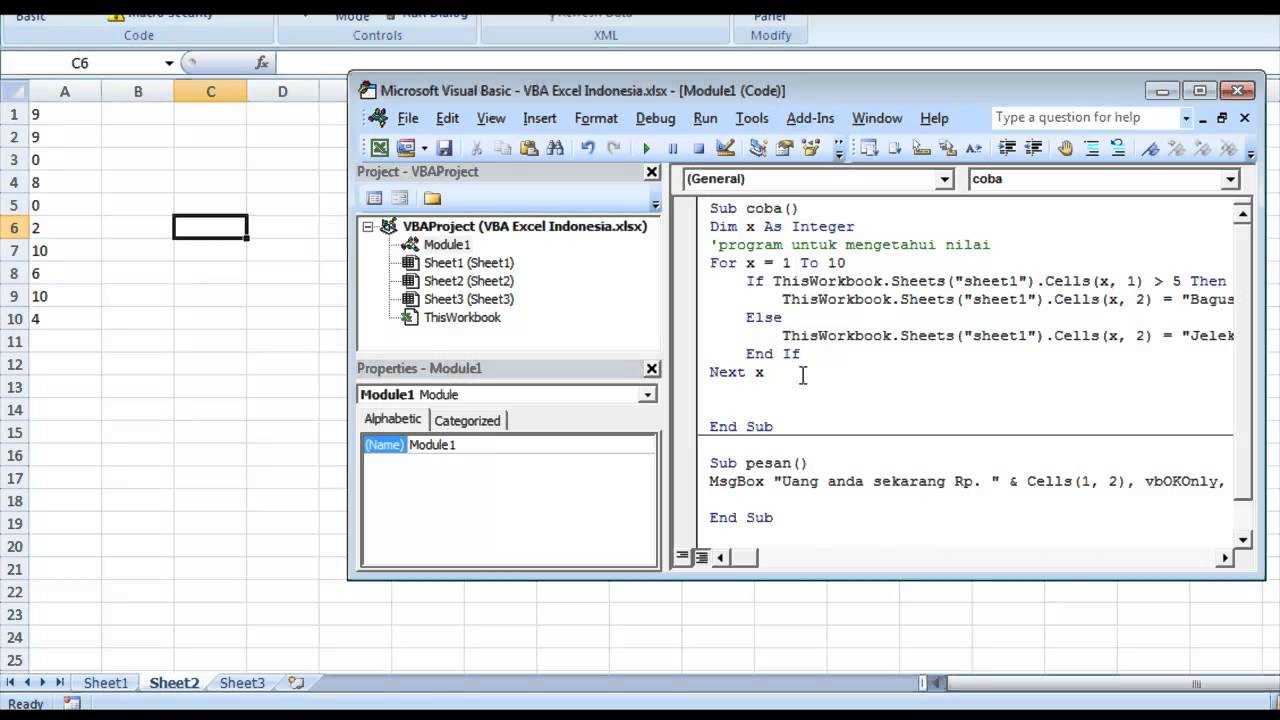Click the Comment Block icon
The width and height of the screenshot is (1280, 720).
click(1092, 148)
